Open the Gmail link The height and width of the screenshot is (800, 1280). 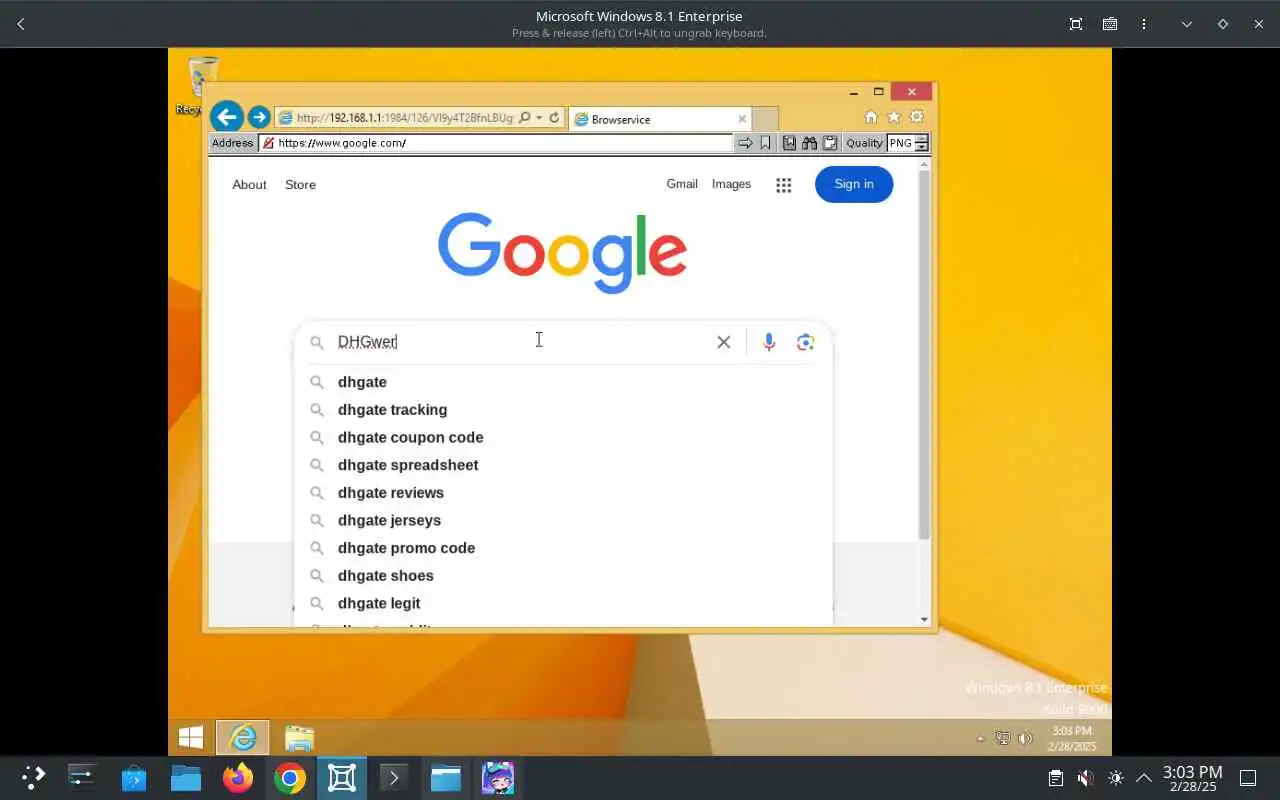(682, 184)
